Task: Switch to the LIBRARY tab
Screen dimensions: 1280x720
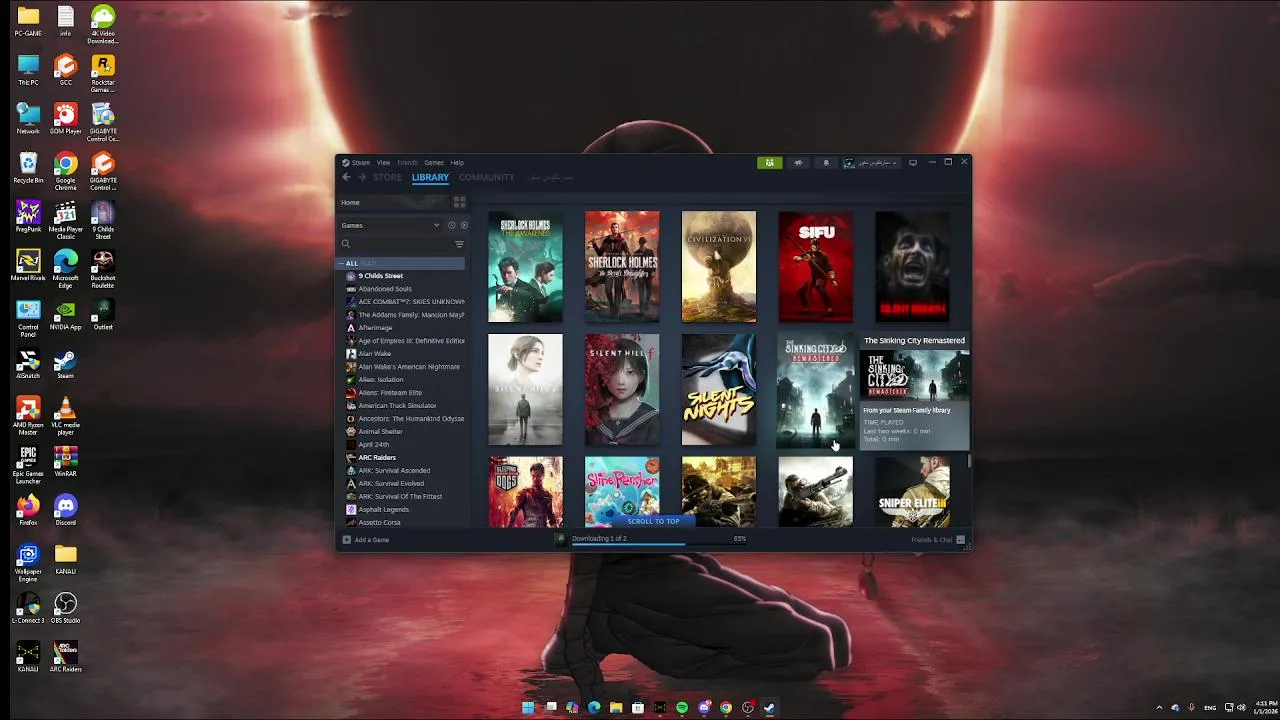Action: click(430, 177)
